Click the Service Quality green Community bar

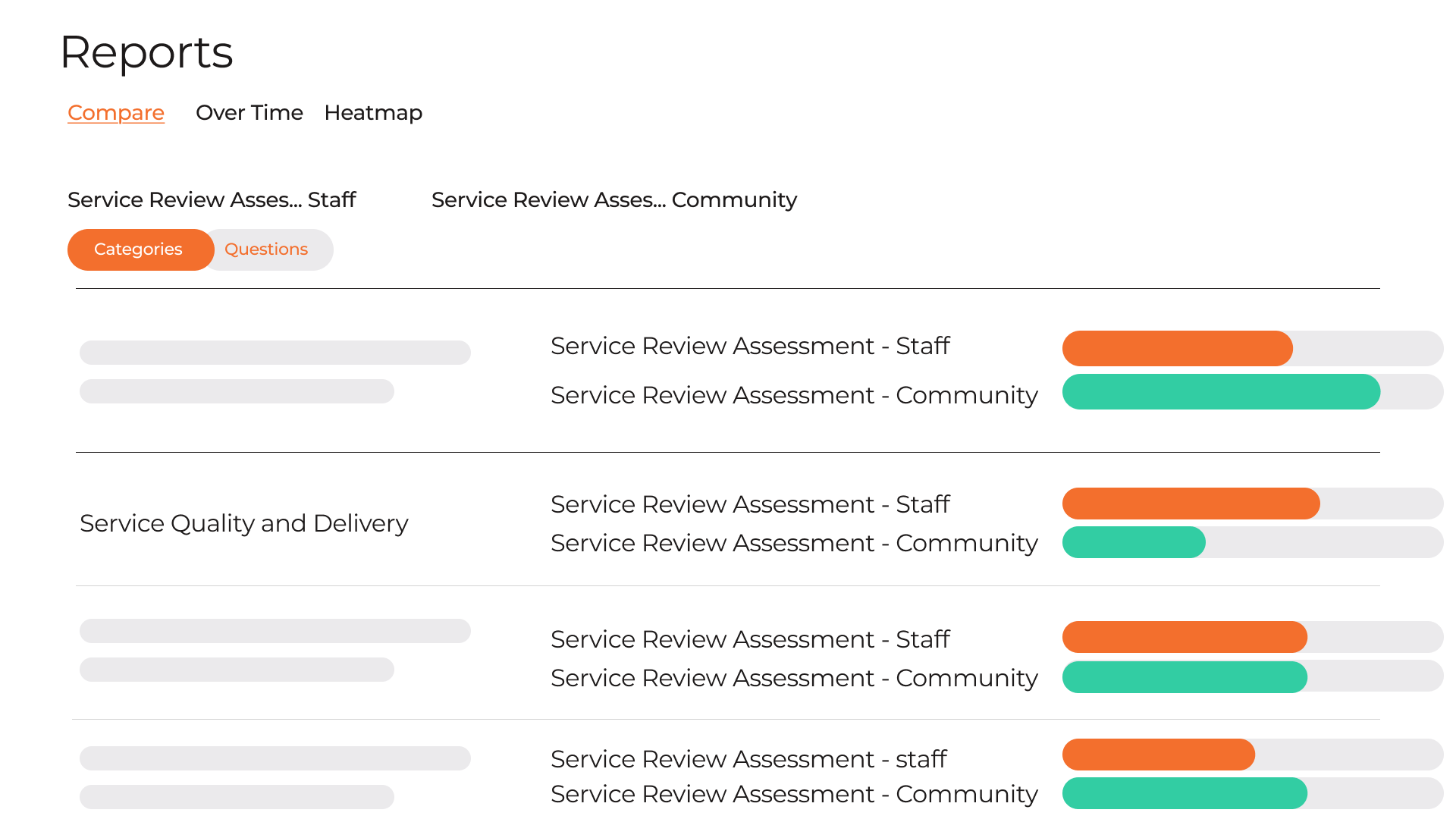click(1134, 542)
